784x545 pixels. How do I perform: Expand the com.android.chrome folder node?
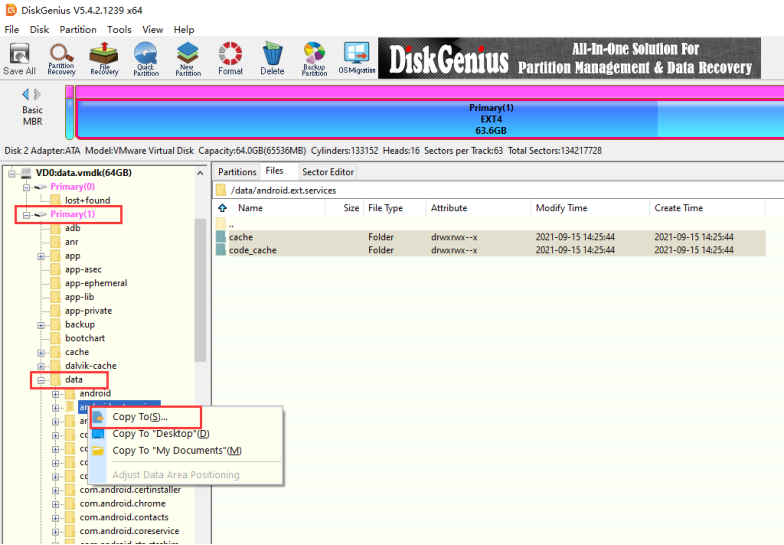[56, 504]
